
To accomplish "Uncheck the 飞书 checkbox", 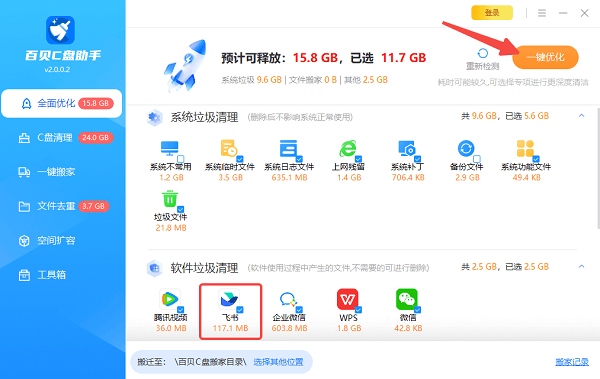I will point(240,309).
